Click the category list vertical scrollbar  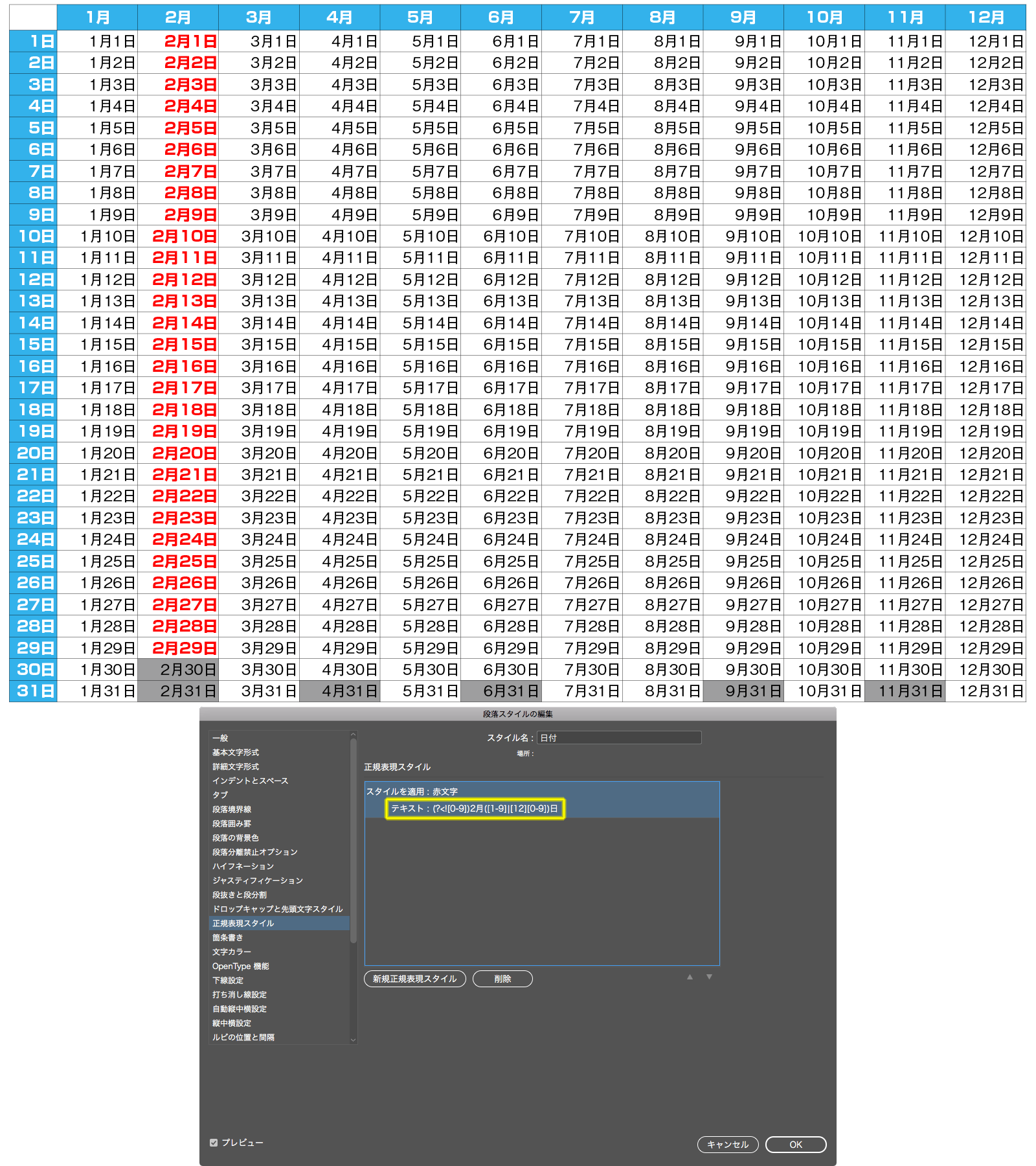354,842
